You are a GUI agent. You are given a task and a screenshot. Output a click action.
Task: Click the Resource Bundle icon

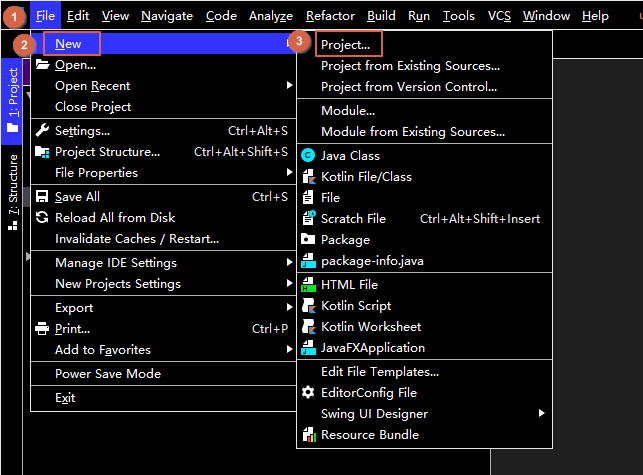(x=308, y=435)
